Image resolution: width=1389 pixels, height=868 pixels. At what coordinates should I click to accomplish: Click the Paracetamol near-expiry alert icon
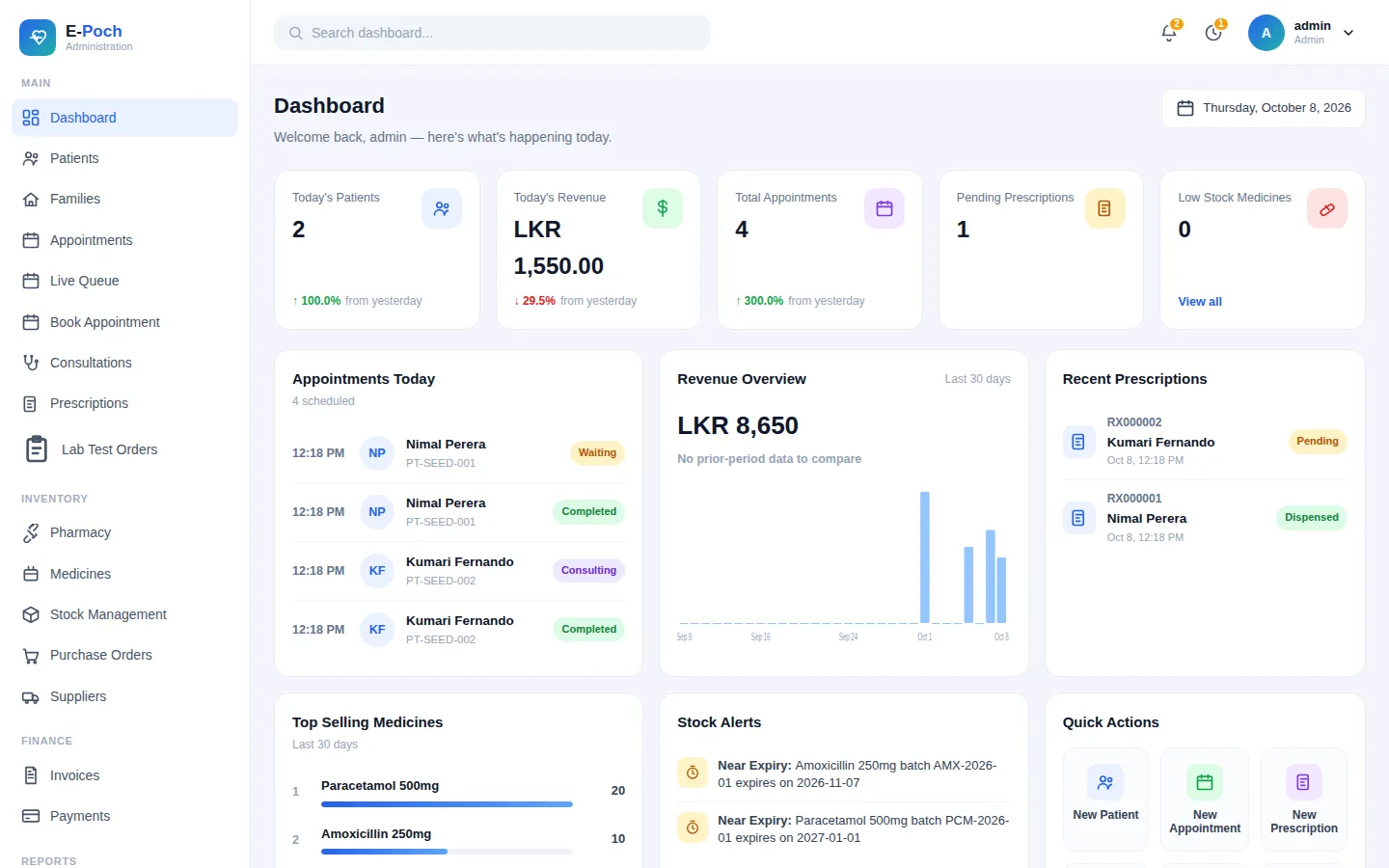click(693, 827)
